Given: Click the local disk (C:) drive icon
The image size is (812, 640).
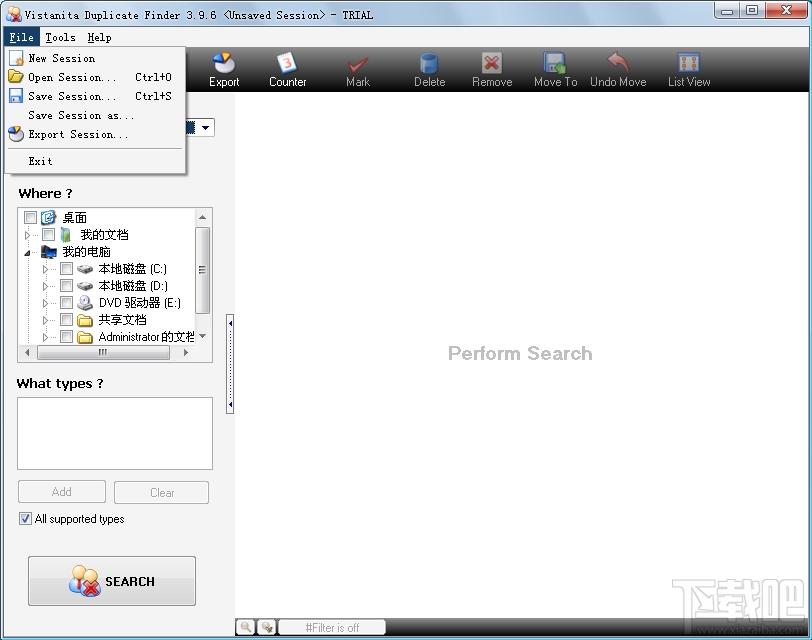Looking at the screenshot, I should pyautogui.click(x=85, y=269).
